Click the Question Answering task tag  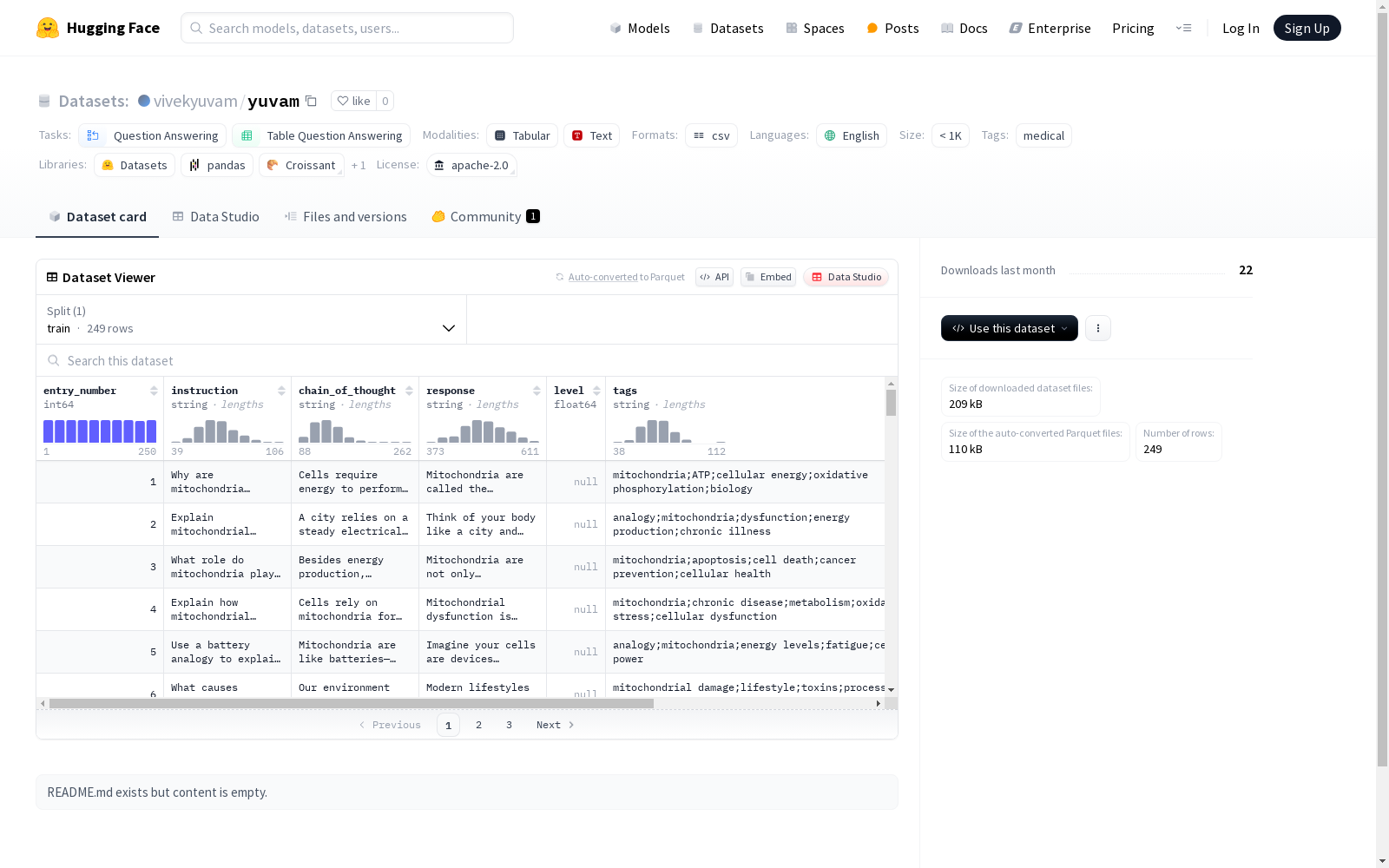[153, 135]
